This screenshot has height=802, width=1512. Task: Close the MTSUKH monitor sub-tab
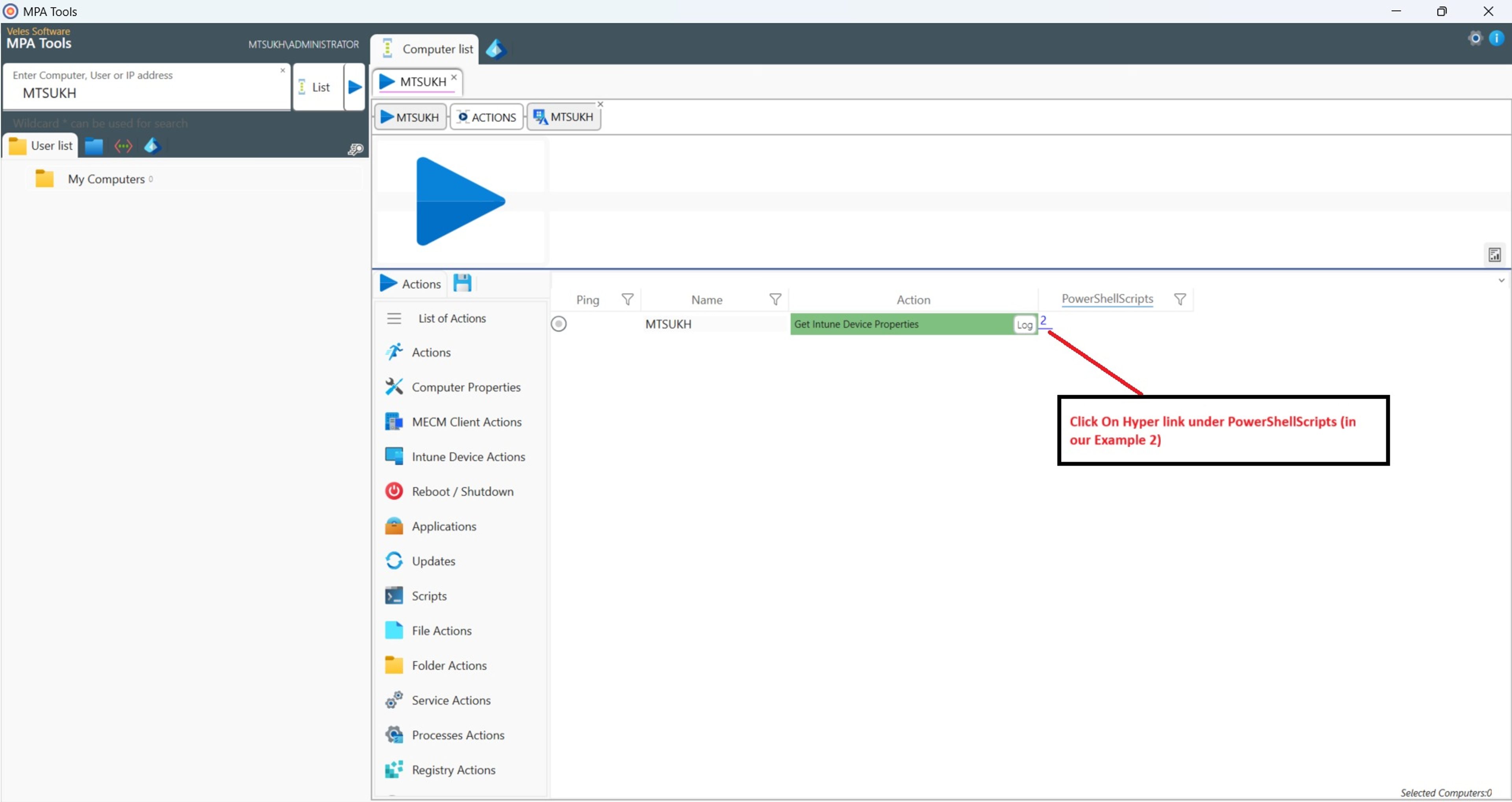pos(600,104)
